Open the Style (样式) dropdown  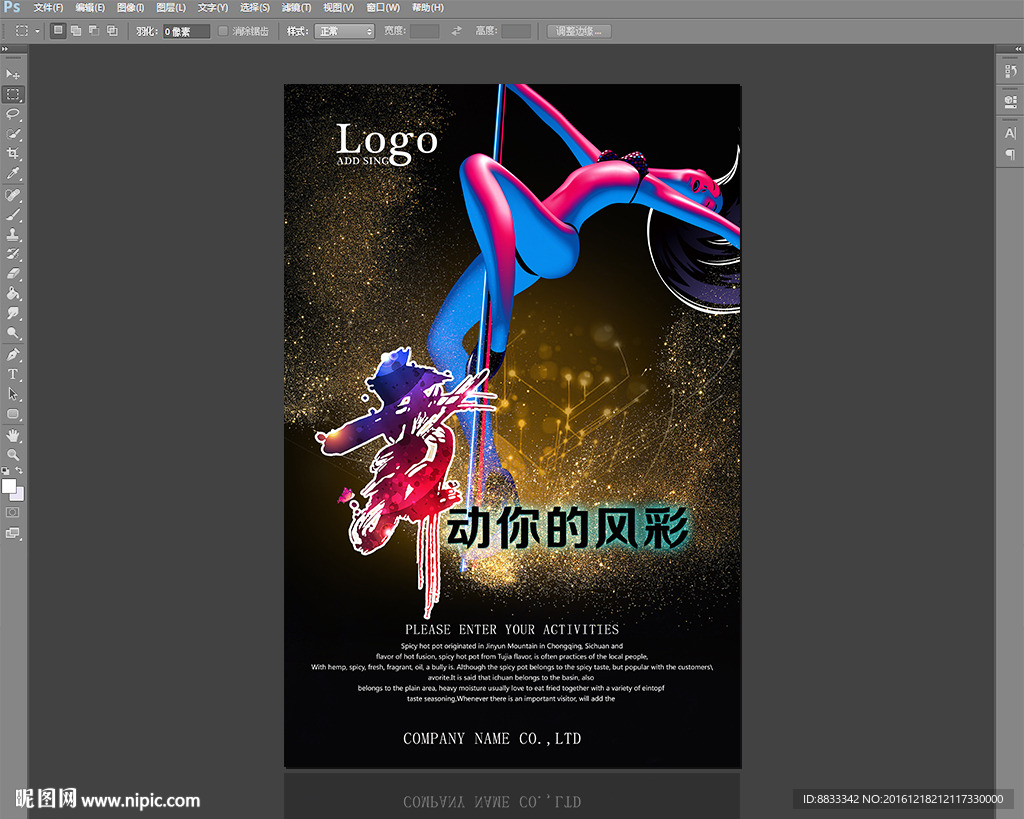(344, 31)
